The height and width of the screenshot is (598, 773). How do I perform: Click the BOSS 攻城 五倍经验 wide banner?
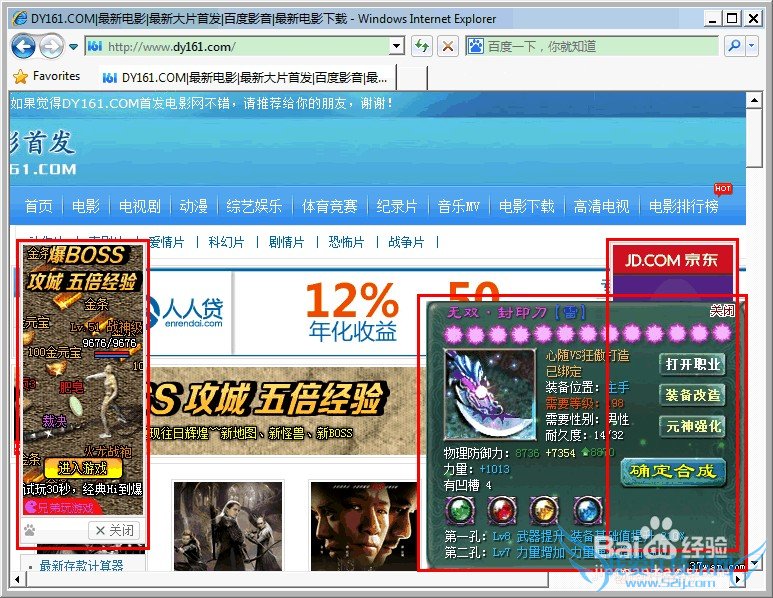pyautogui.click(x=282, y=410)
